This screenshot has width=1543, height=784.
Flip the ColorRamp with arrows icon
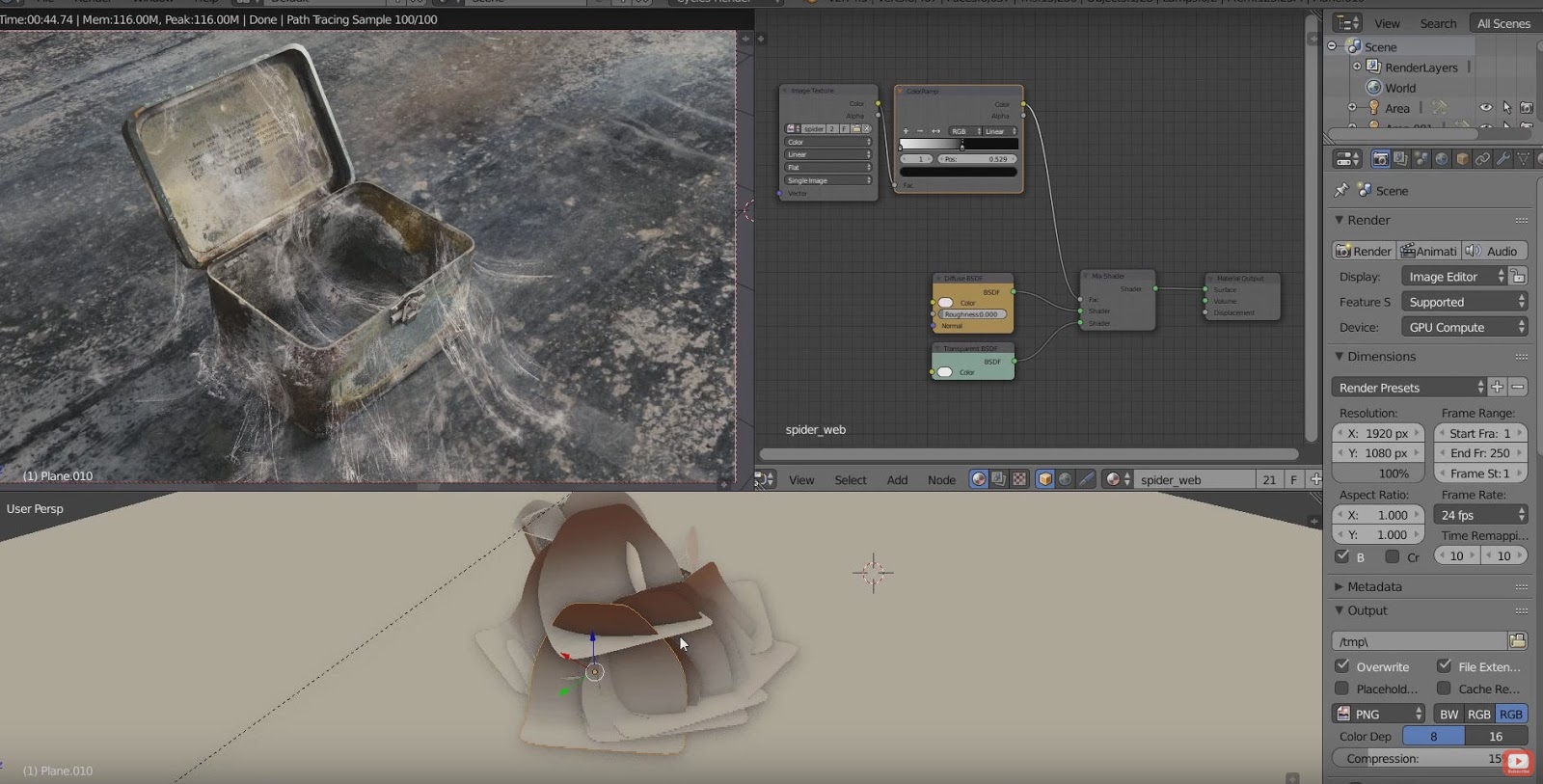tap(935, 131)
